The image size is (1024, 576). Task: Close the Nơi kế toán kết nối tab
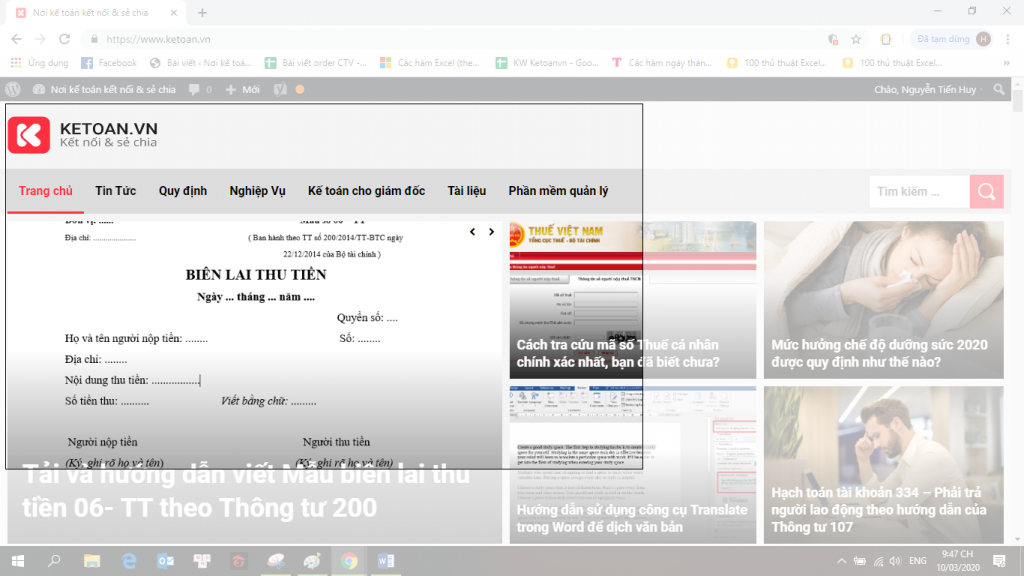[x=174, y=12]
